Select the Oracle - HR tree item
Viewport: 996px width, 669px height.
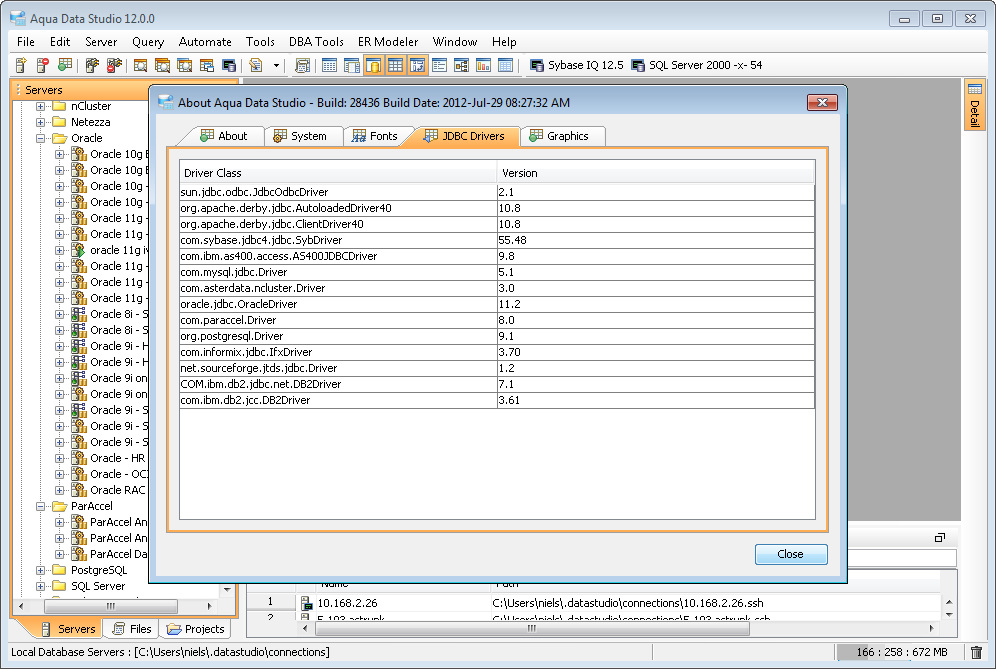pos(118,458)
